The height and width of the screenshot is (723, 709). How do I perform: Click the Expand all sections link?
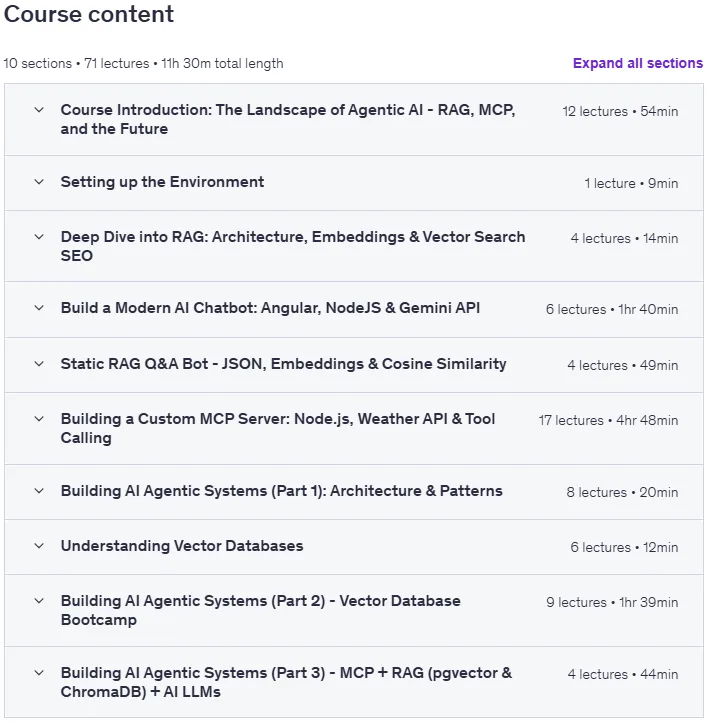click(638, 63)
